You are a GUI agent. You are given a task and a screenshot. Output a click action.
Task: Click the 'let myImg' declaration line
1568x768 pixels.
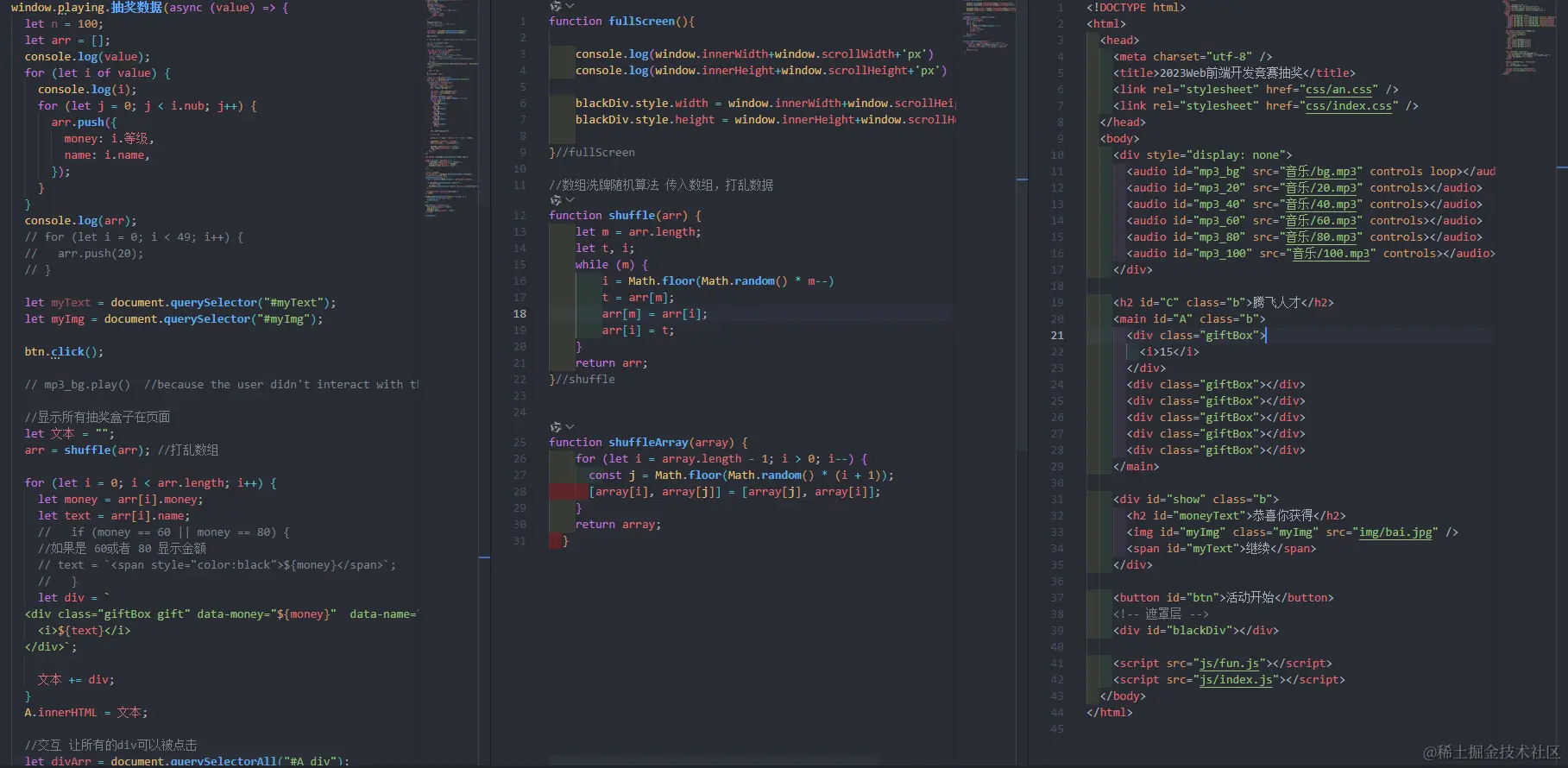click(x=173, y=319)
